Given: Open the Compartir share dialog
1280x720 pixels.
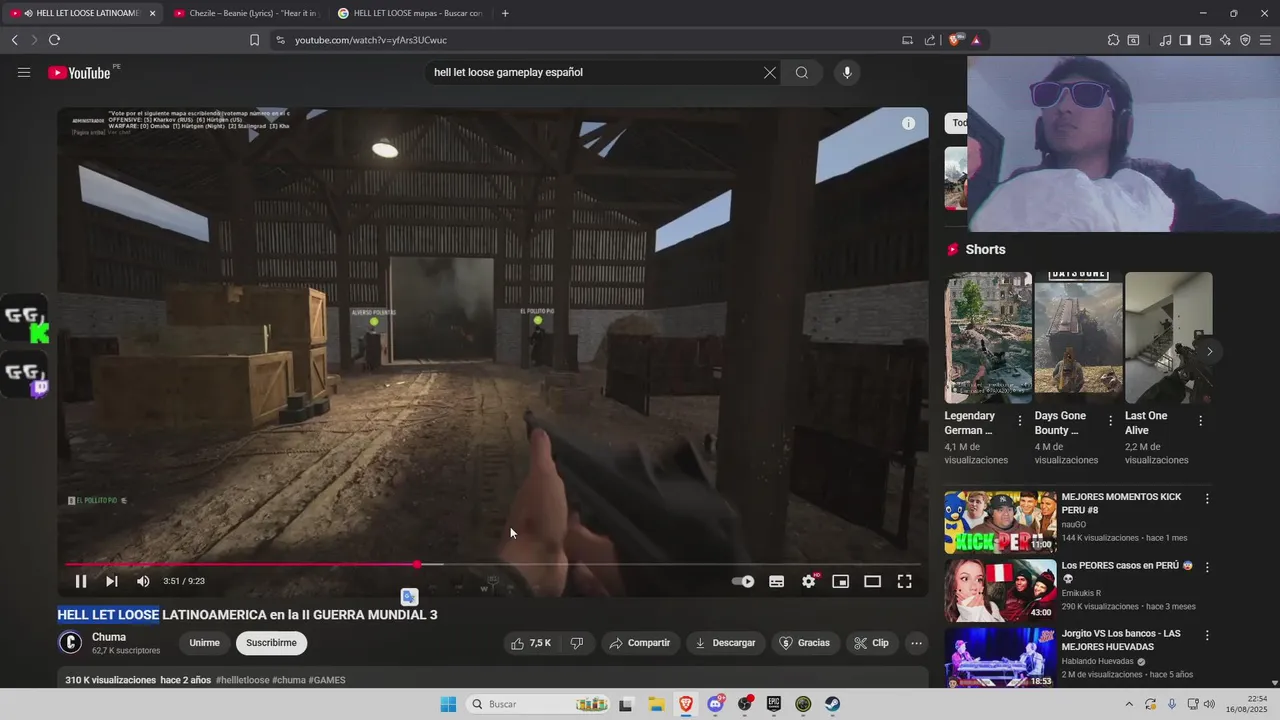Looking at the screenshot, I should click(x=640, y=643).
